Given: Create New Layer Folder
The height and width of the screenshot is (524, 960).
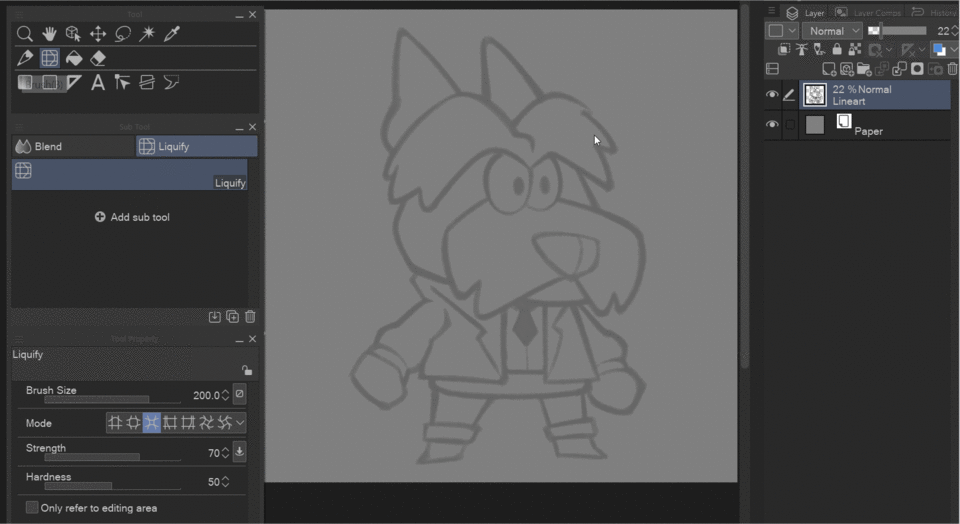Looking at the screenshot, I should (x=864, y=69).
